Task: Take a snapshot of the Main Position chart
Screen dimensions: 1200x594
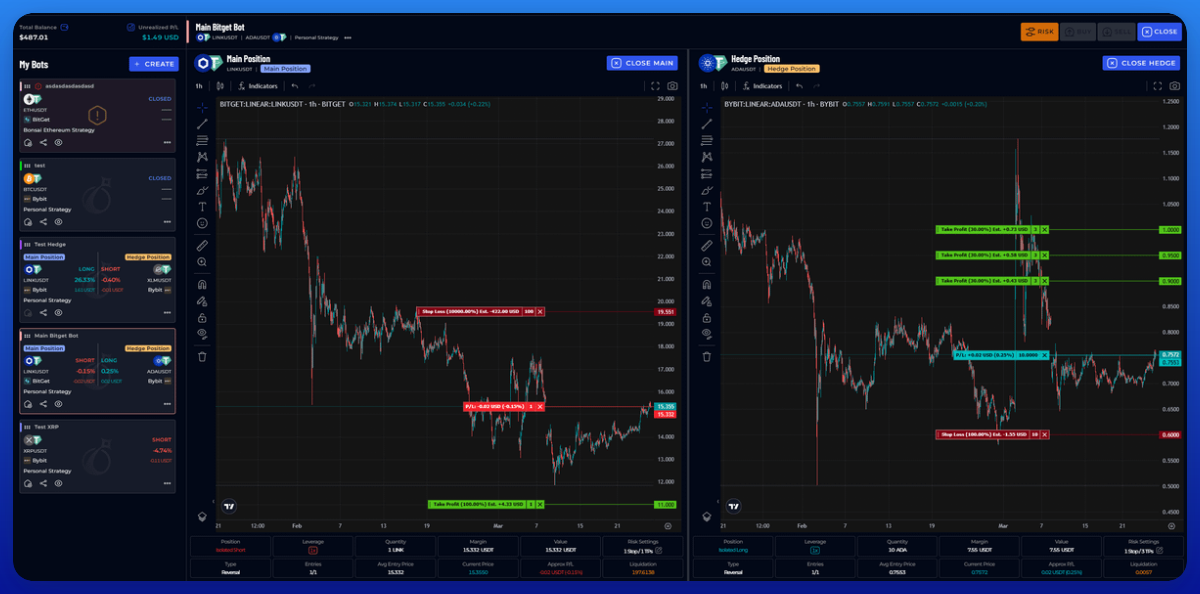Action: click(x=672, y=86)
